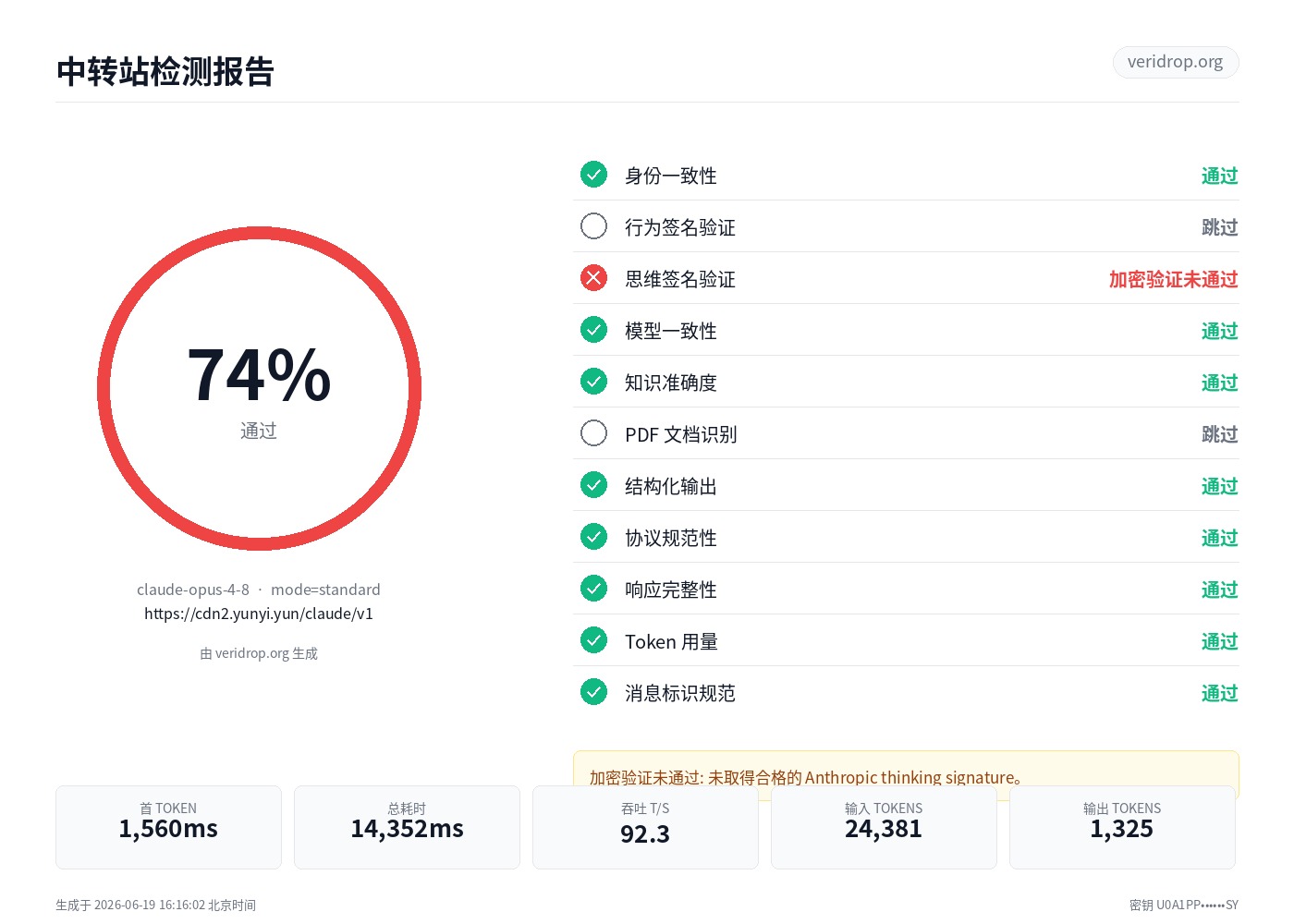Click the empty circle beside 行为签名验证
Image resolution: width=1294 pixels, height=924 pixels.
pos(593,226)
